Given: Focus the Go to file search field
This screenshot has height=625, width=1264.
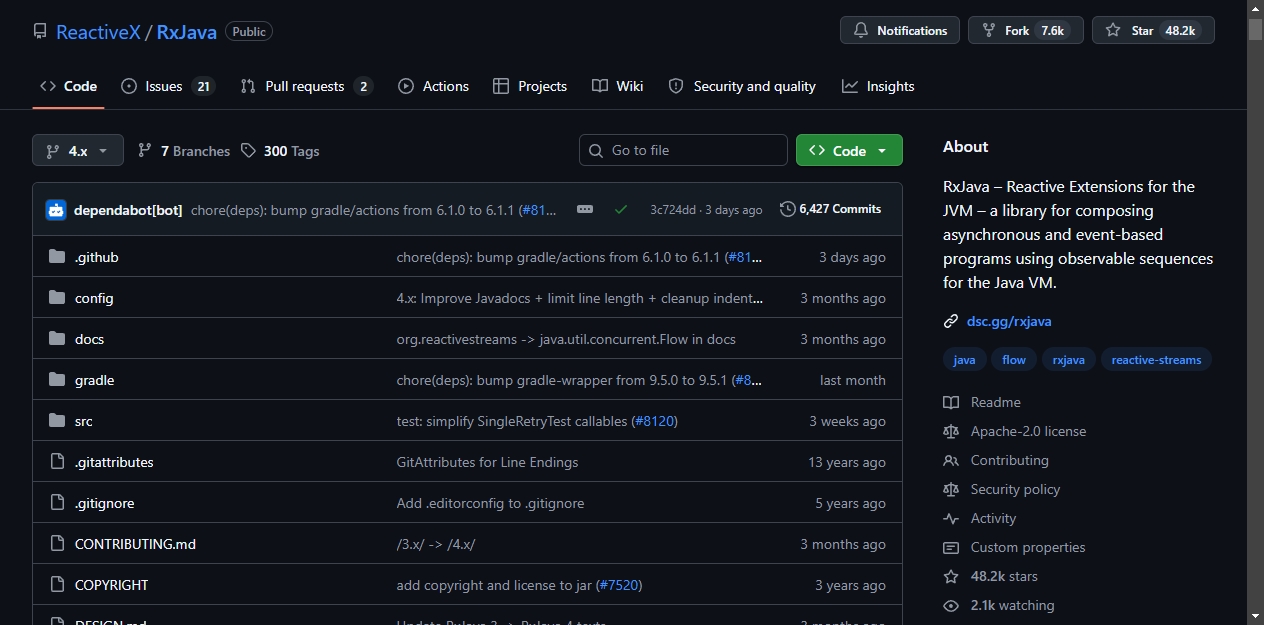Looking at the screenshot, I should [683, 150].
